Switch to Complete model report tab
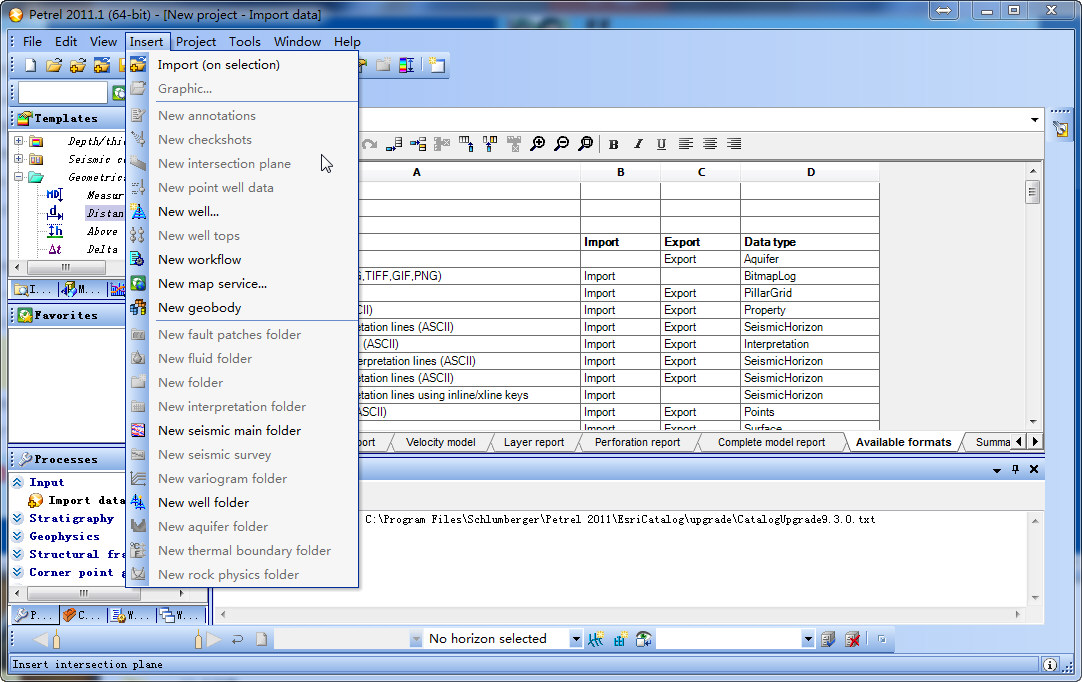The image size is (1082, 682). tap(771, 442)
